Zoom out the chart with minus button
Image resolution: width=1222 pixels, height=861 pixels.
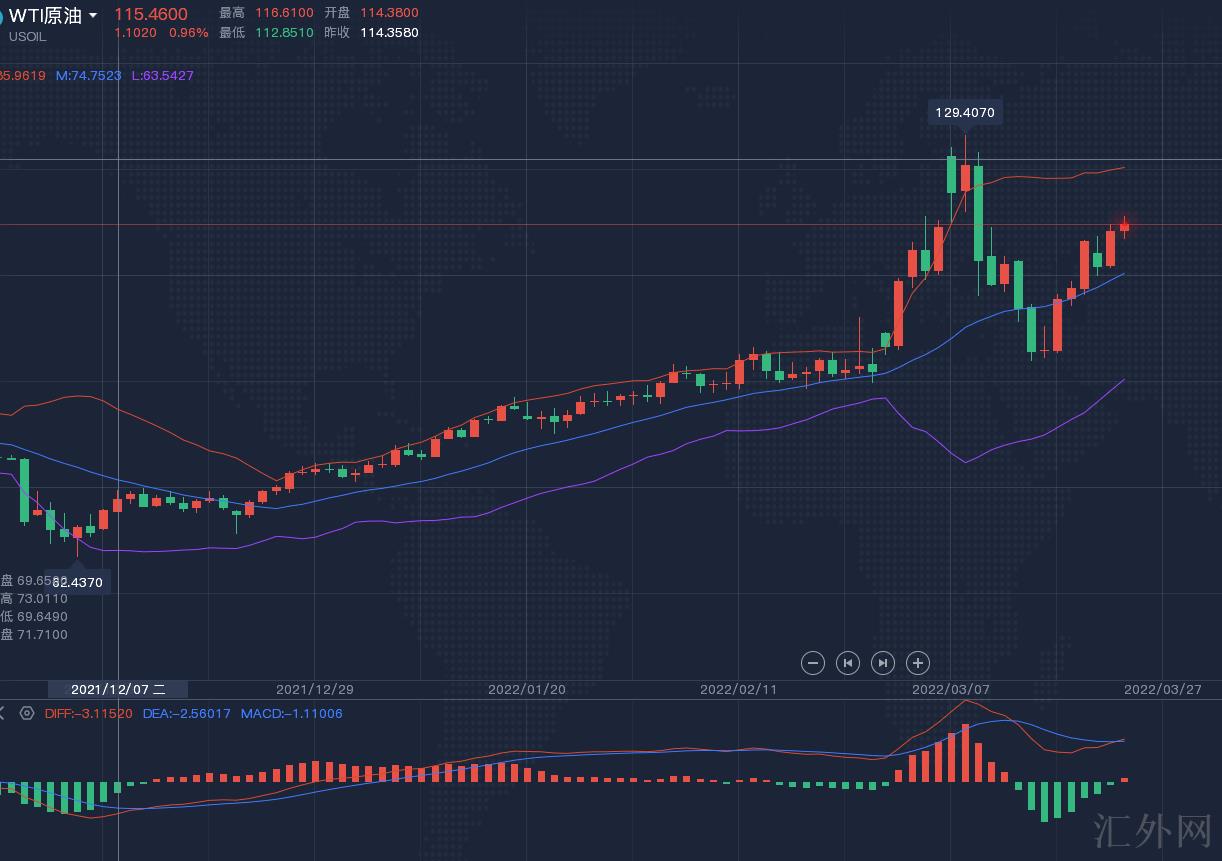pos(813,662)
